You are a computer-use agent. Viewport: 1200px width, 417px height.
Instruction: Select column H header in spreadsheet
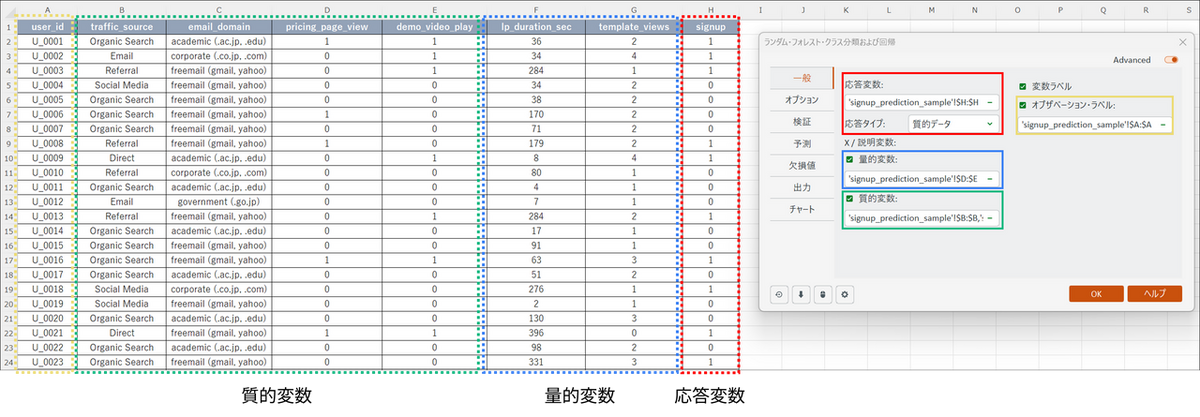coord(709,10)
